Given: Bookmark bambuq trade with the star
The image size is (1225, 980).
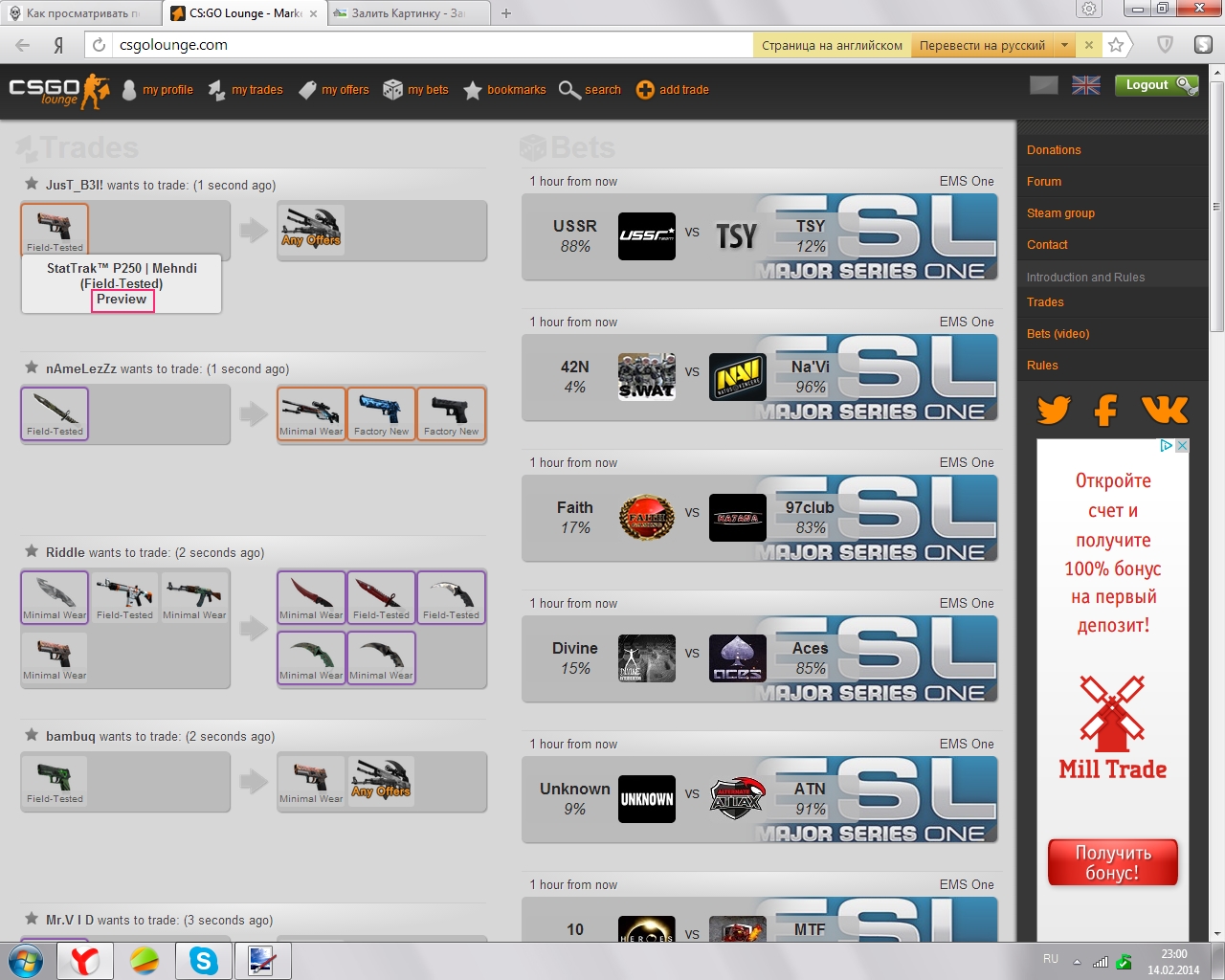Looking at the screenshot, I should (x=32, y=735).
